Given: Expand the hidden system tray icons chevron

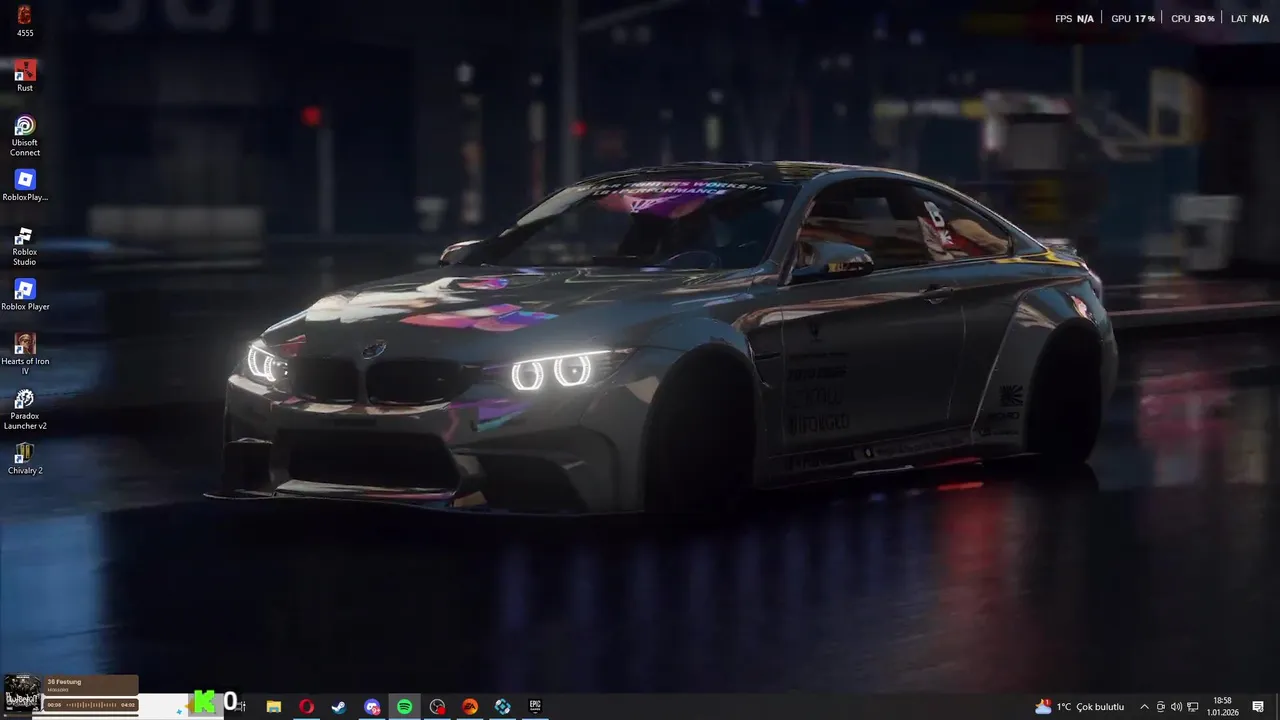Looking at the screenshot, I should pos(1144,707).
